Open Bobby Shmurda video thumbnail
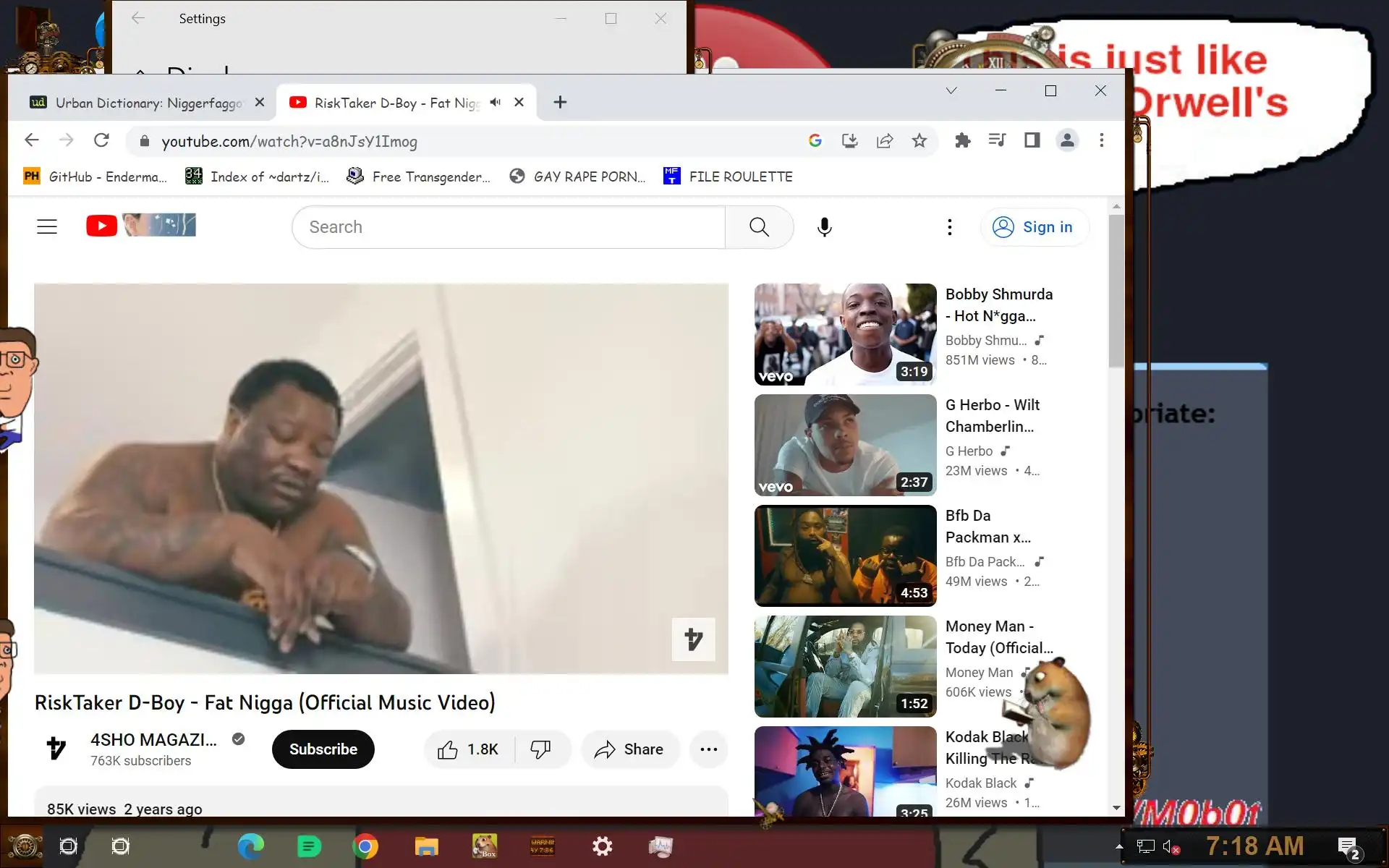Image resolution: width=1389 pixels, height=868 pixels. 845,334
